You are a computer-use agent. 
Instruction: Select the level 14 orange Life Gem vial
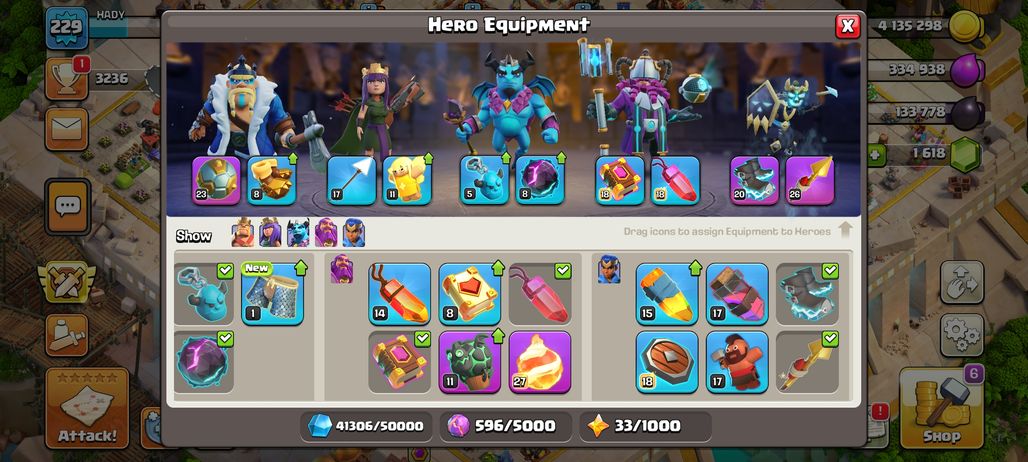(399, 294)
